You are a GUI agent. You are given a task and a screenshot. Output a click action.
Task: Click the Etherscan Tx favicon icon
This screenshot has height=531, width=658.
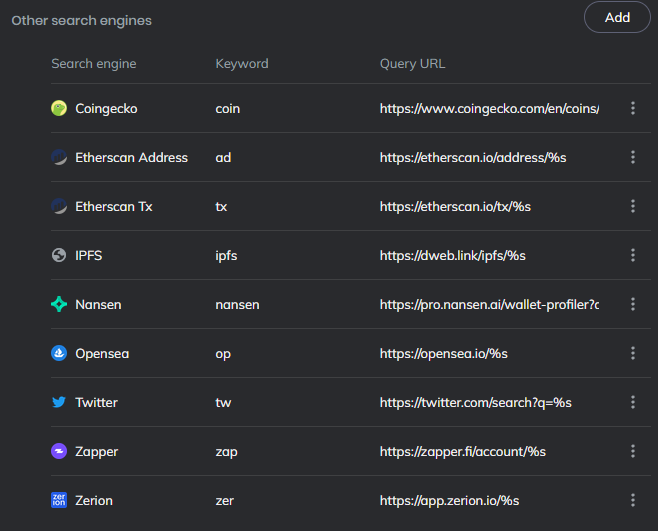click(59, 206)
